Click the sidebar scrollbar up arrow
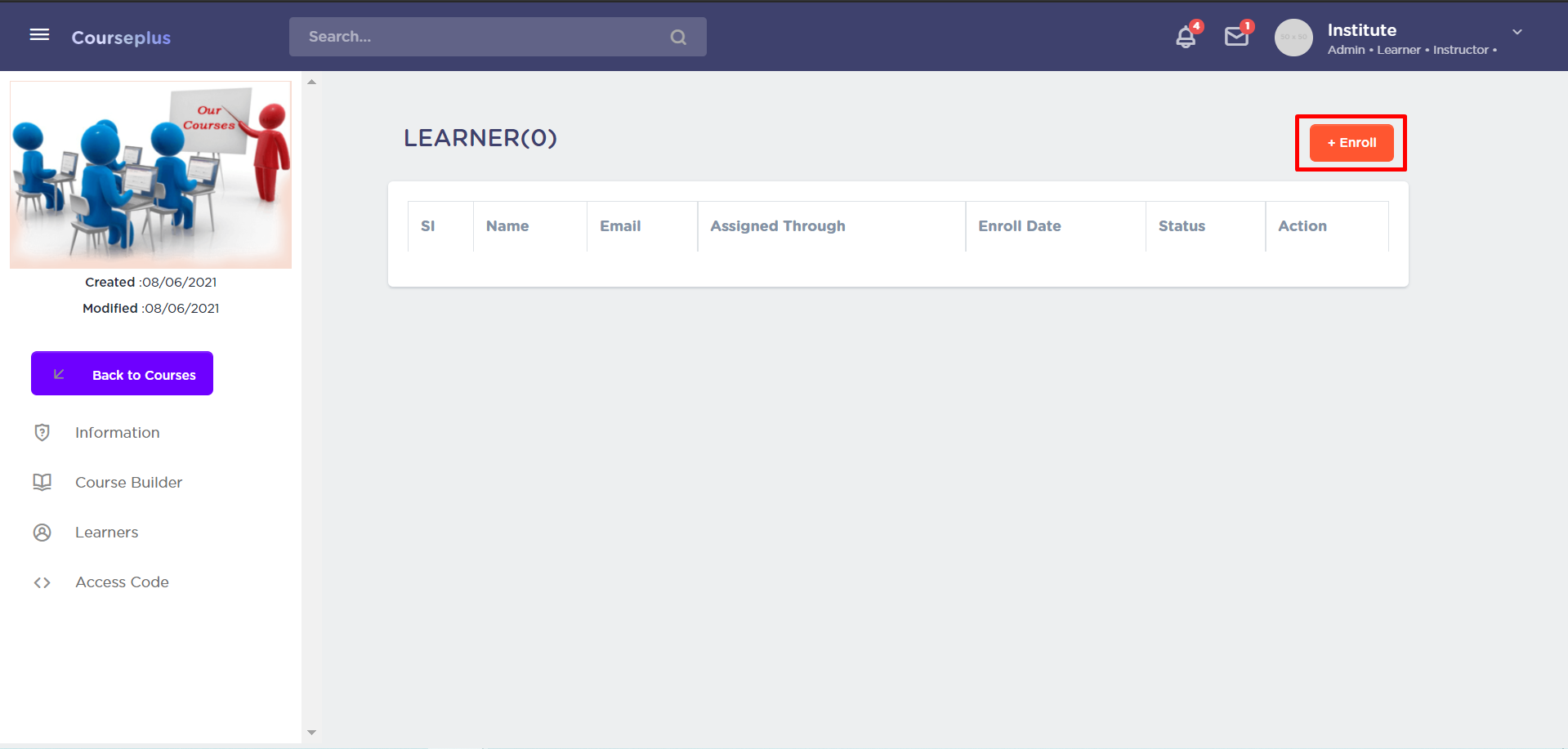Image resolution: width=1568 pixels, height=749 pixels. coord(311,82)
